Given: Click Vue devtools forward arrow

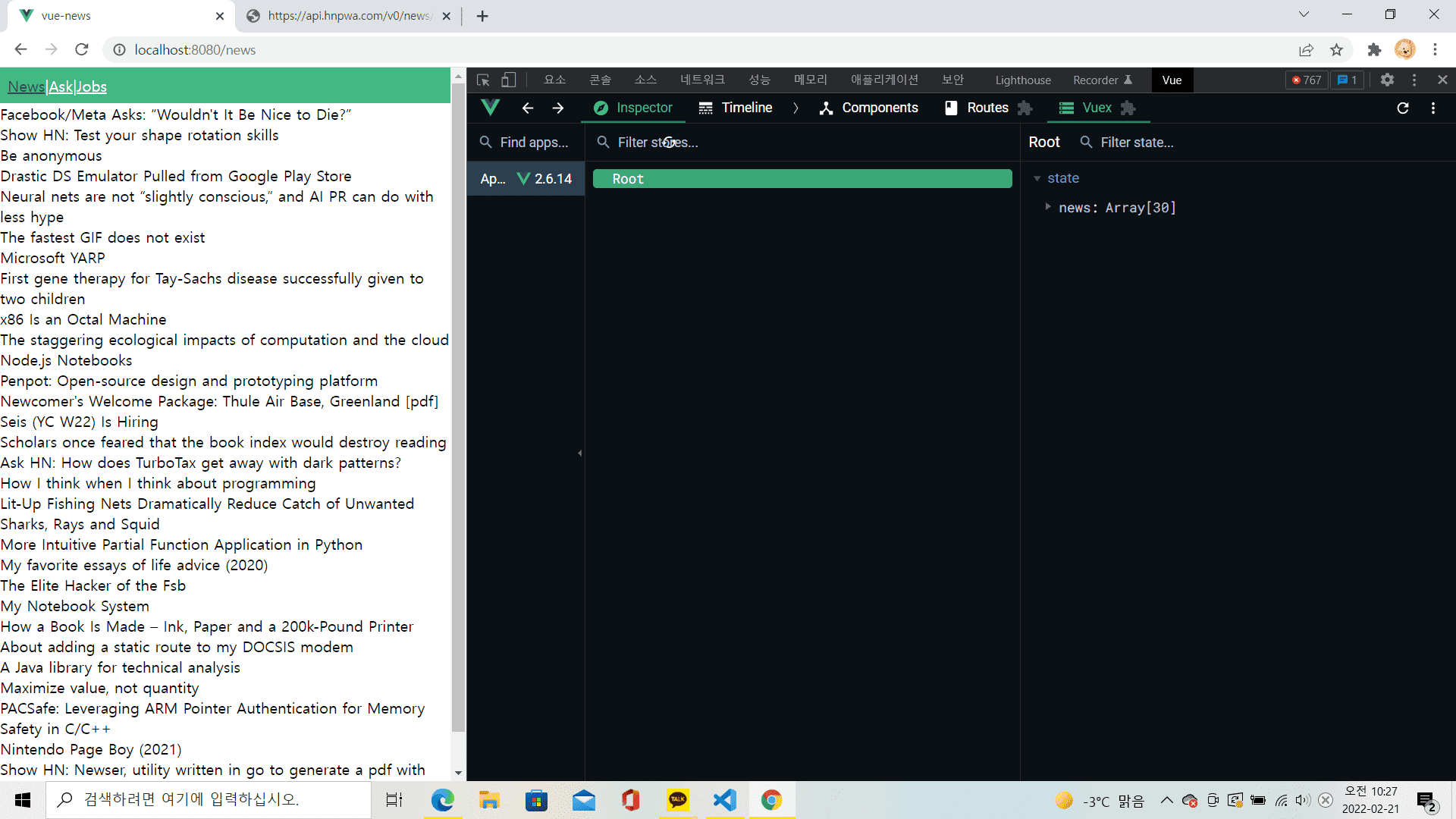Looking at the screenshot, I should coord(558,108).
